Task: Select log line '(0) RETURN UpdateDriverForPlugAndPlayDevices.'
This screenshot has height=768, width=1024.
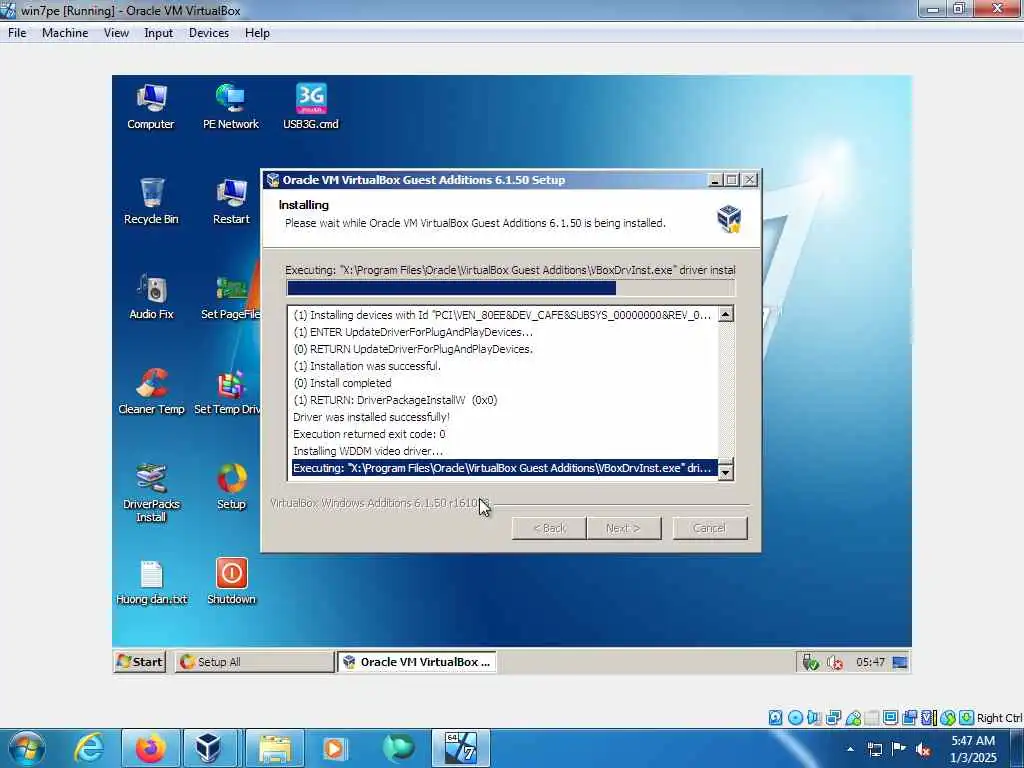Action: (413, 349)
